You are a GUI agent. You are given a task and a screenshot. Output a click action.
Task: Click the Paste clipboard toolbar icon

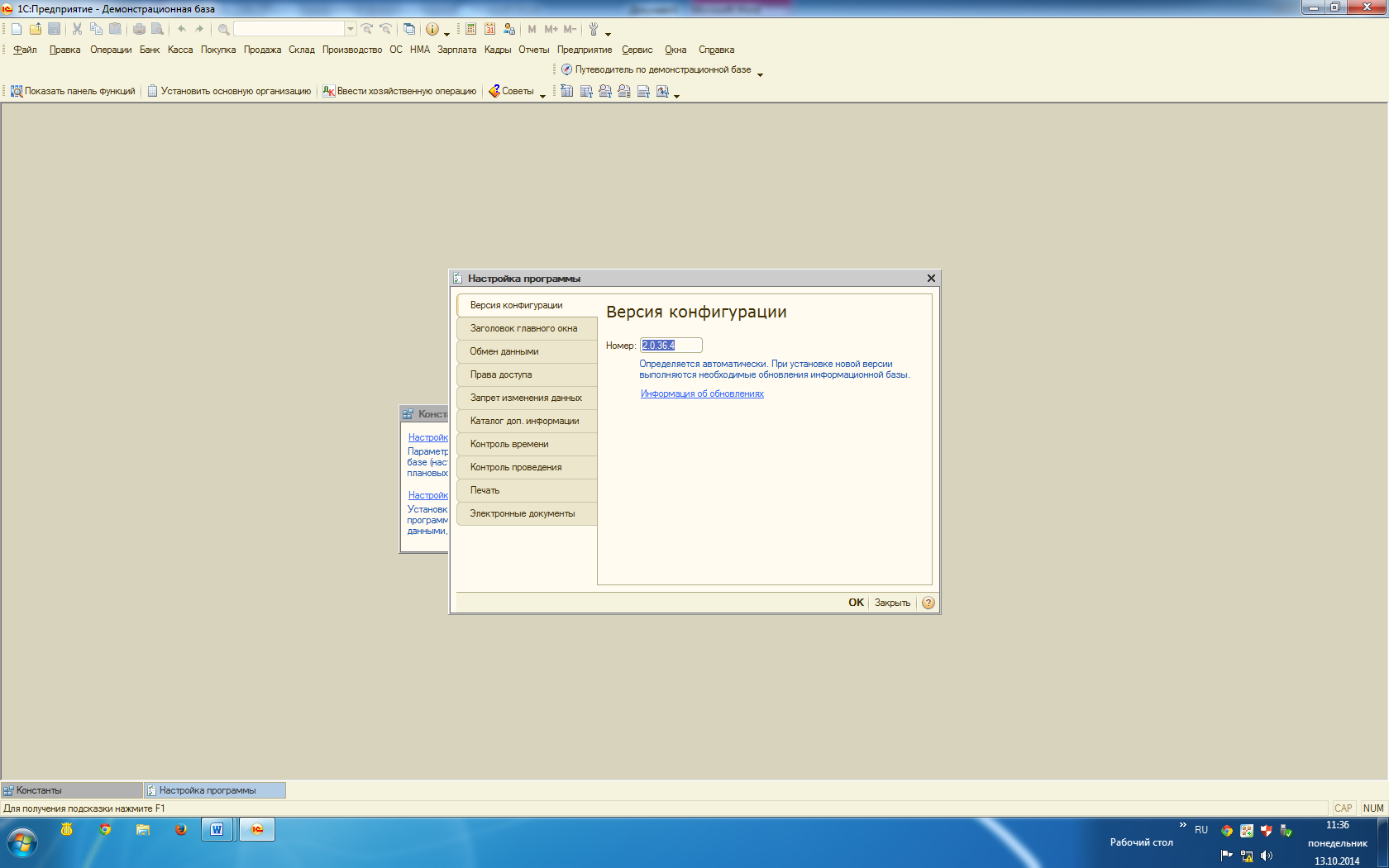115,29
